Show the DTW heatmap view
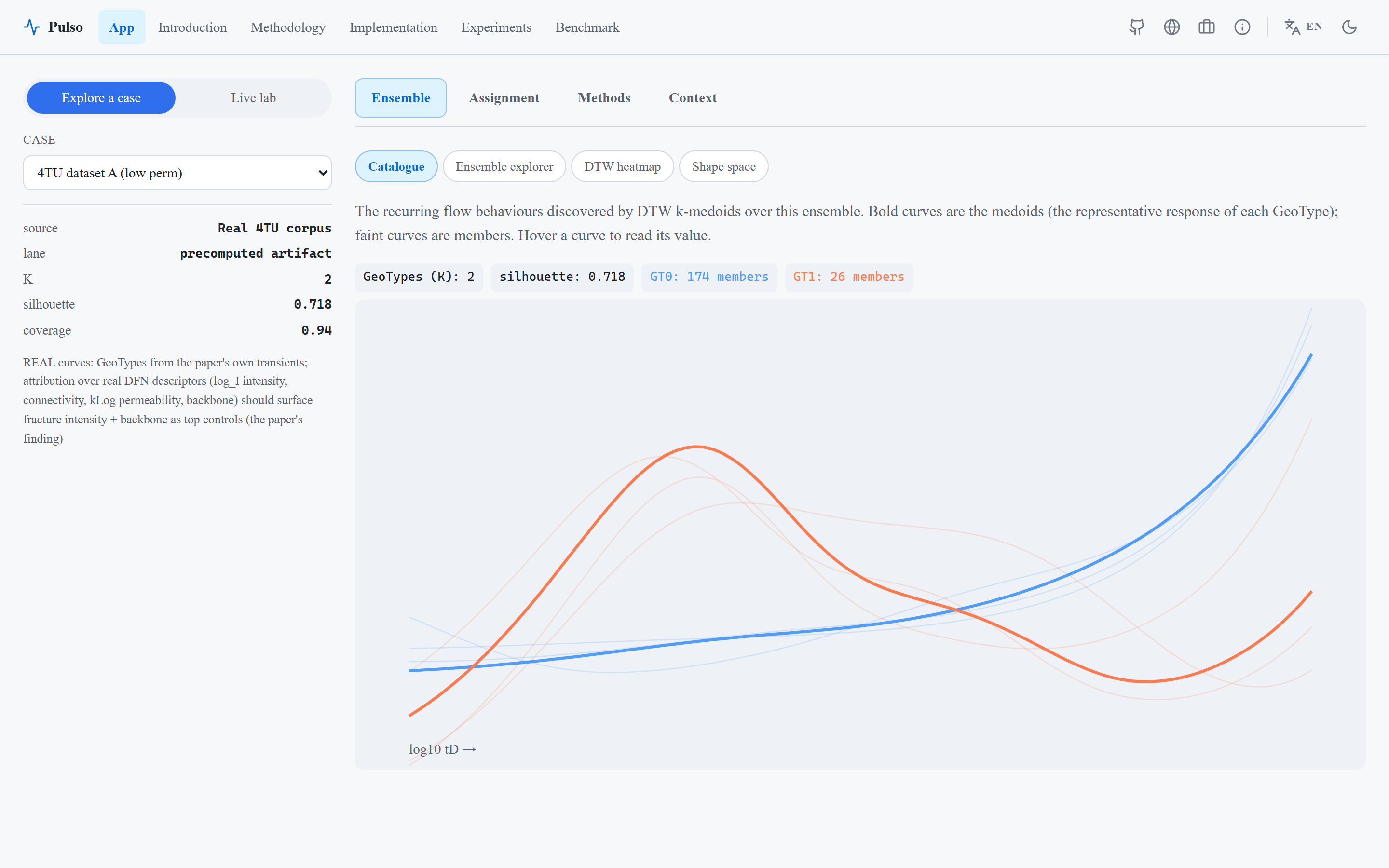The height and width of the screenshot is (868, 1389). pos(622,166)
